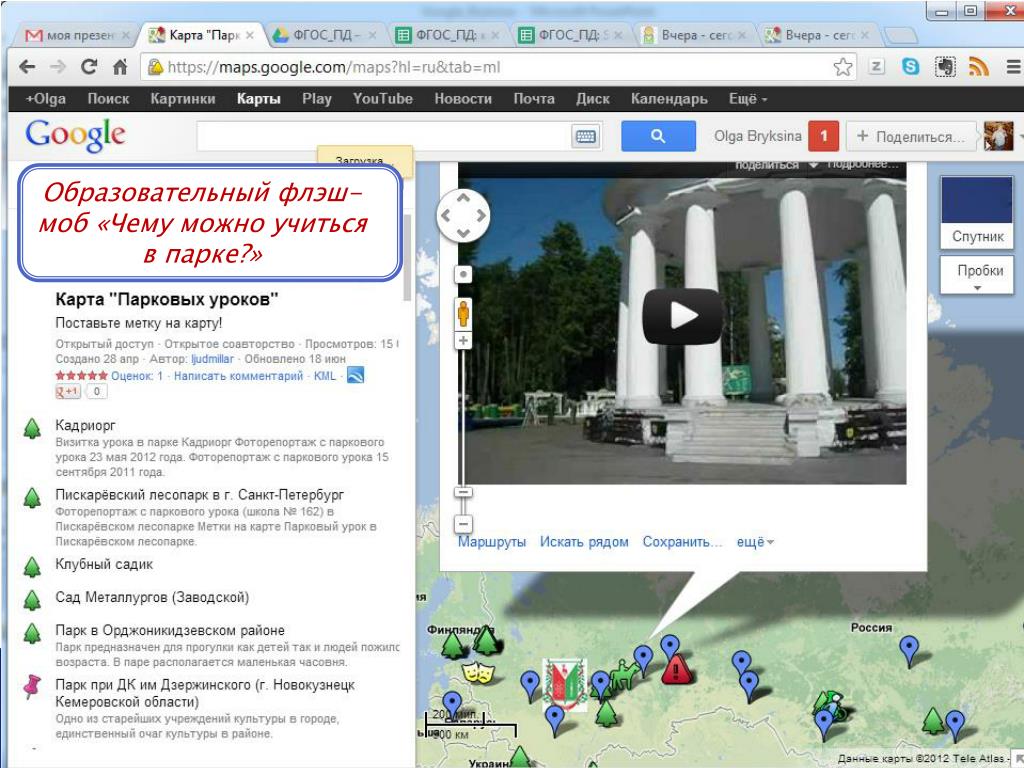Viewport: 1024px width, 768px height.
Task: Open a new browser tab
Action: (901, 35)
